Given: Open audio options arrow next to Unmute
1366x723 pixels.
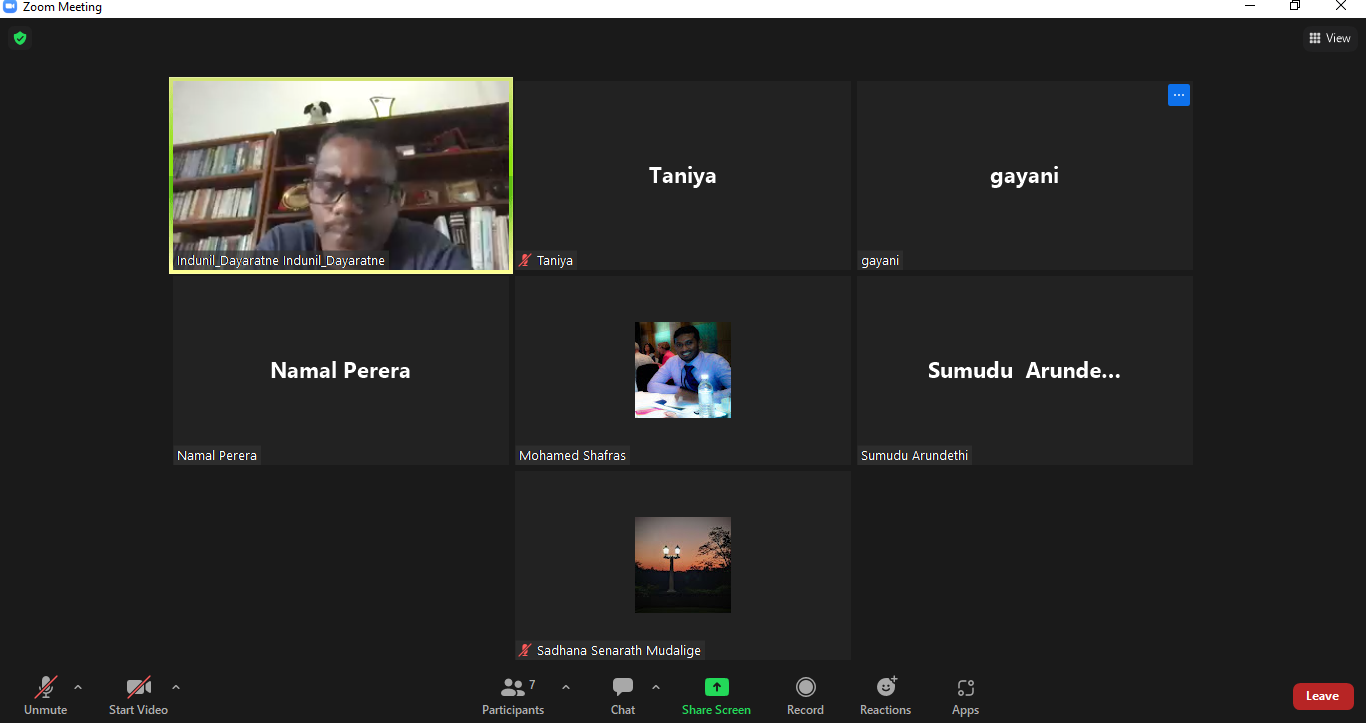Looking at the screenshot, I should tap(78, 687).
